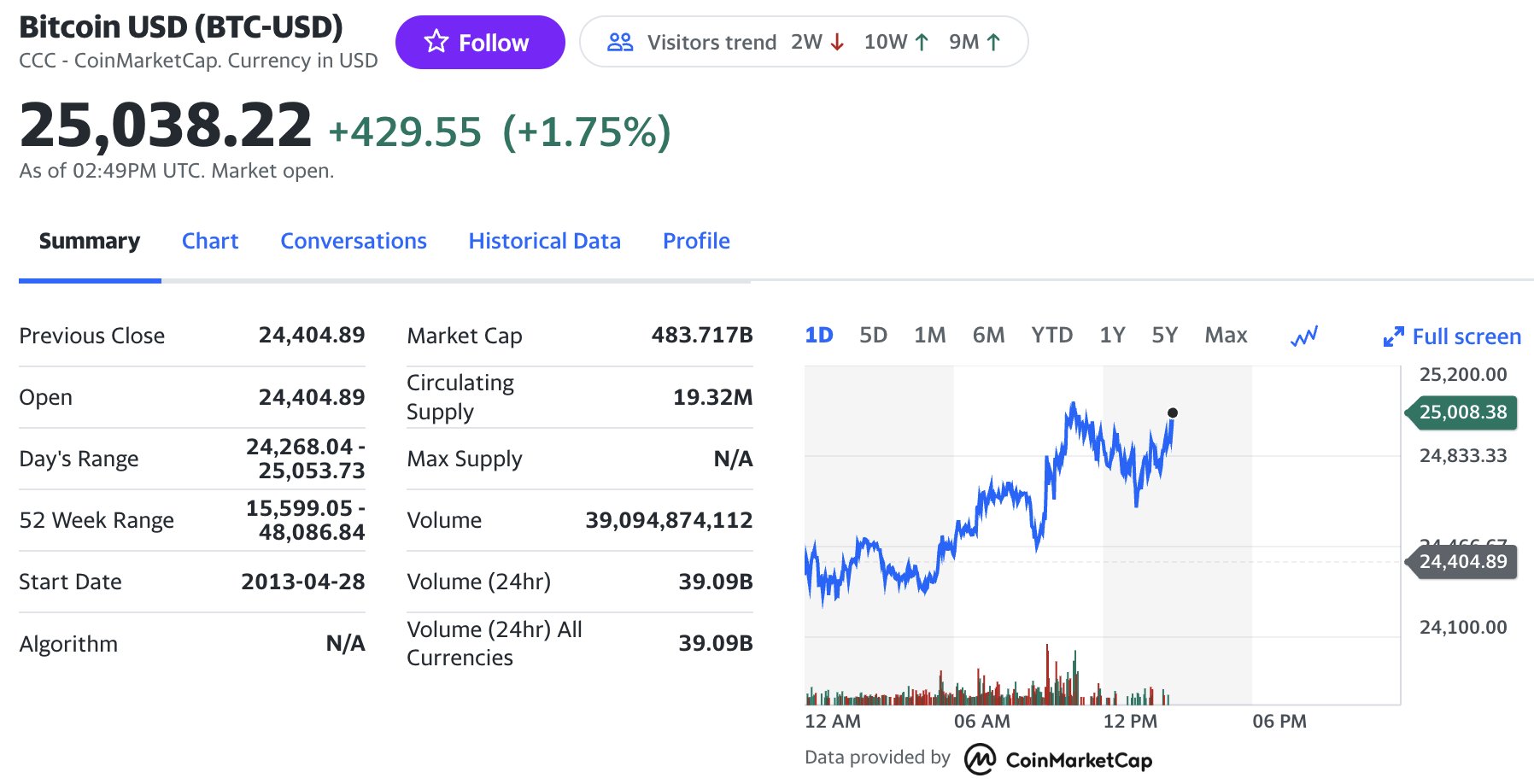Open the chart indicators squiggle icon

click(x=1304, y=336)
